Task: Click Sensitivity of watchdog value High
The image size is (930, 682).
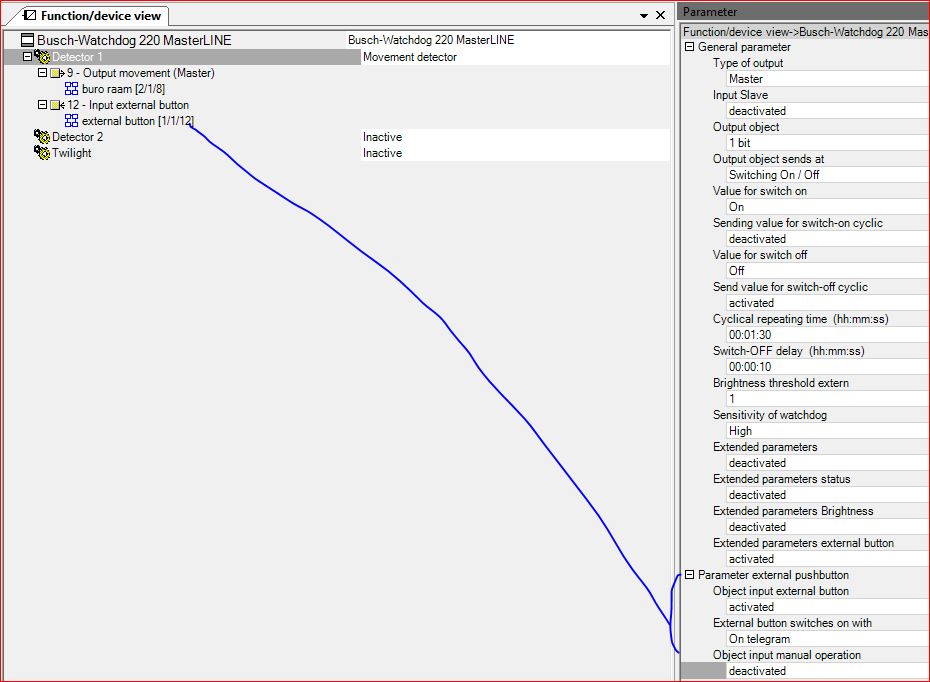Action: [828, 431]
